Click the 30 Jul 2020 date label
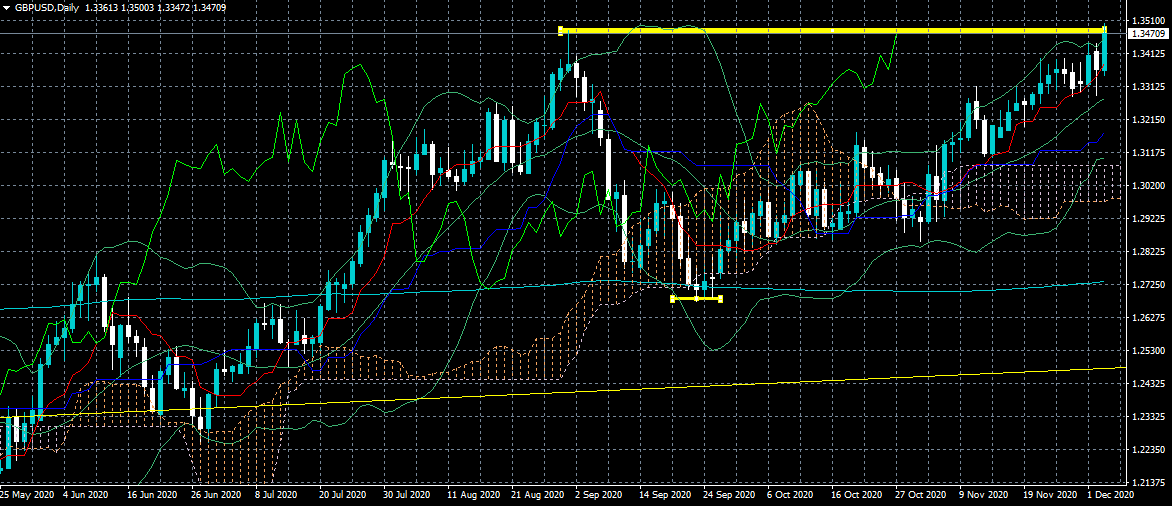The image size is (1172, 506). tap(408, 495)
